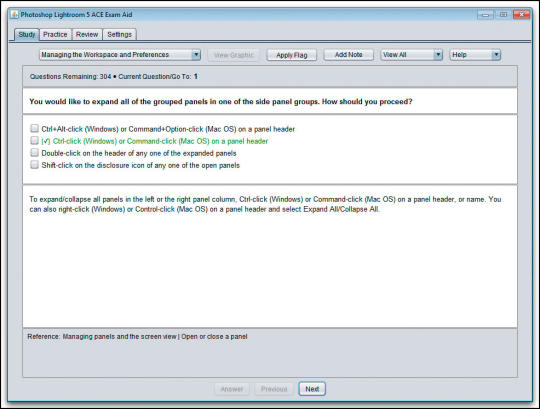Check the Ctrl+Alt-click answer option
Screen dimensions: 540x409
[x=34, y=129]
